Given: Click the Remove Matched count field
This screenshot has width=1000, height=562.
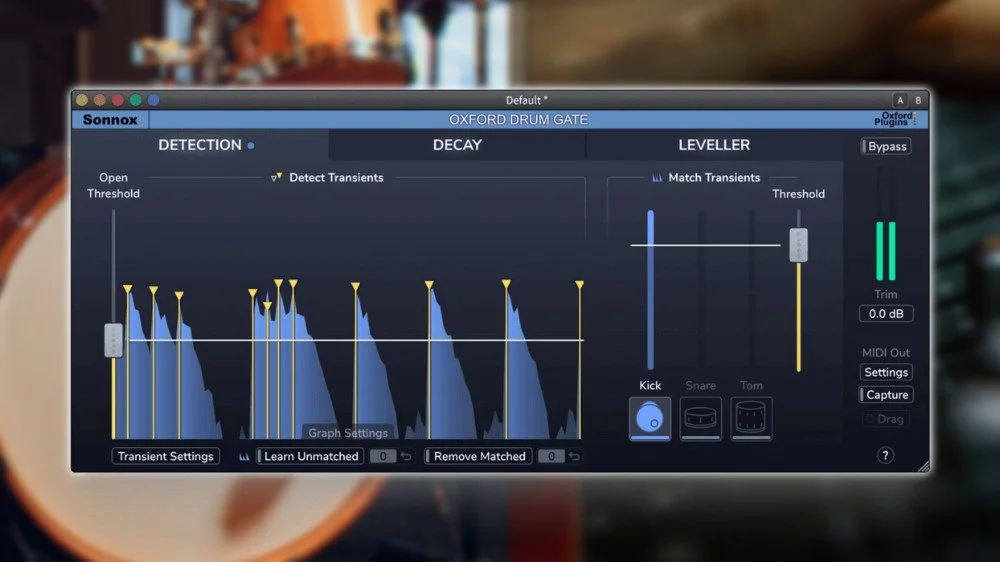Looking at the screenshot, I should point(551,456).
